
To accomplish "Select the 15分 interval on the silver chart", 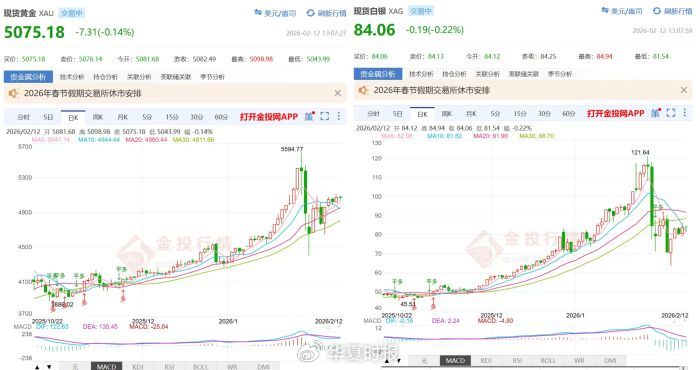I will (x=520, y=114).
